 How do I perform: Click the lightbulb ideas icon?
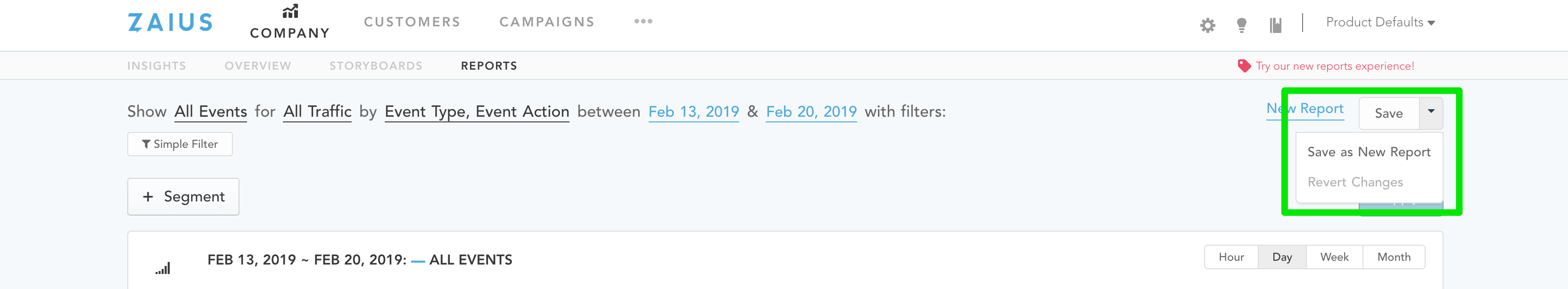[x=1242, y=25]
